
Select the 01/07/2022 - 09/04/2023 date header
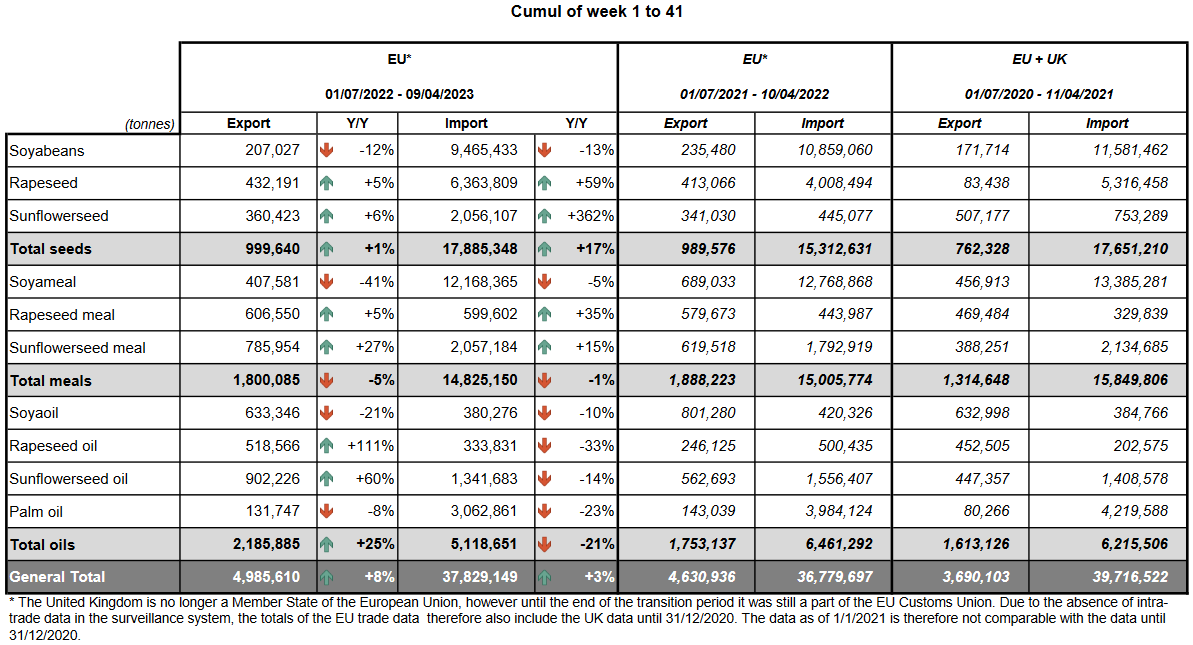399,94
